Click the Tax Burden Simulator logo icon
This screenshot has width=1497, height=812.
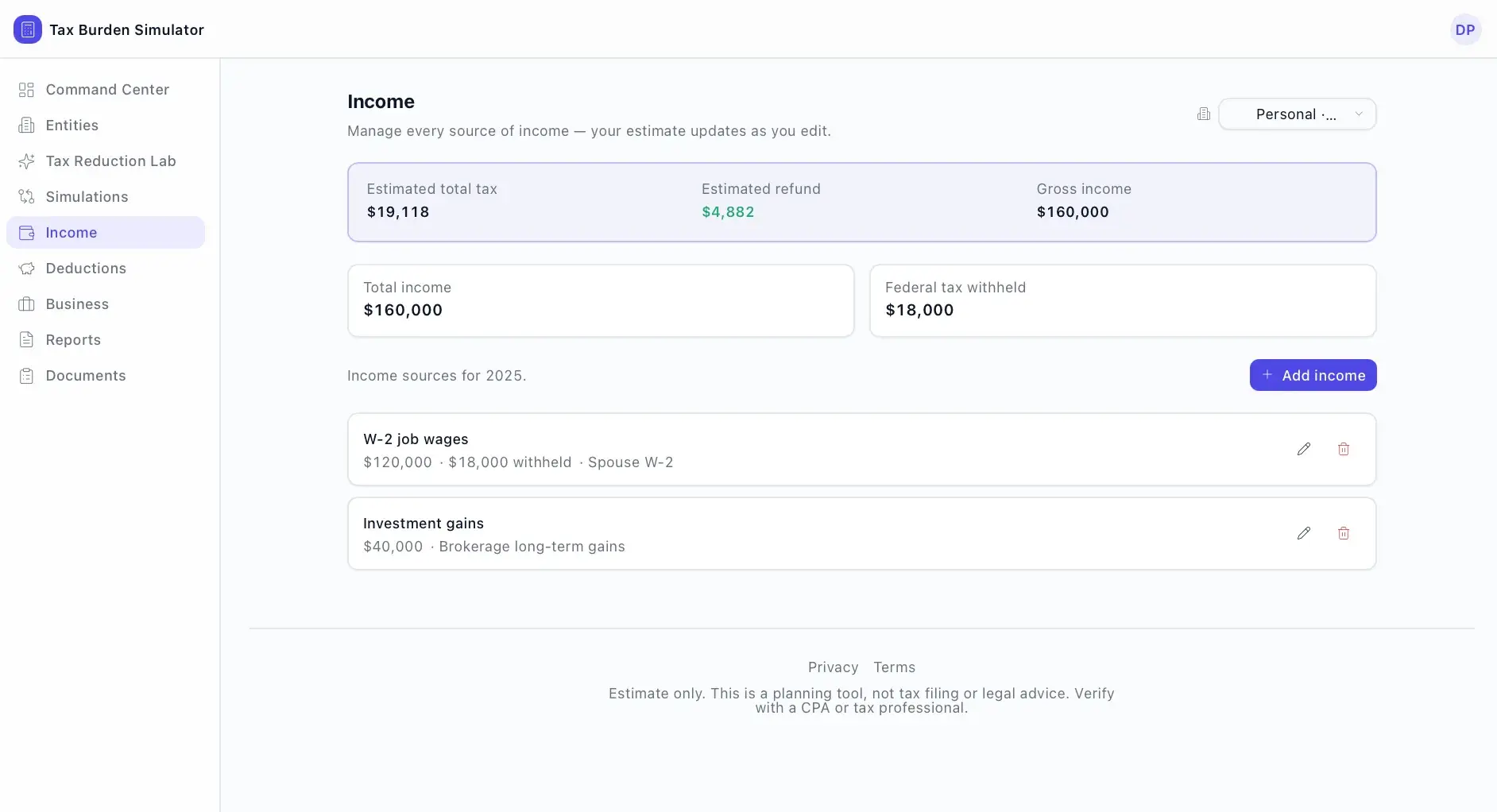[x=28, y=29]
